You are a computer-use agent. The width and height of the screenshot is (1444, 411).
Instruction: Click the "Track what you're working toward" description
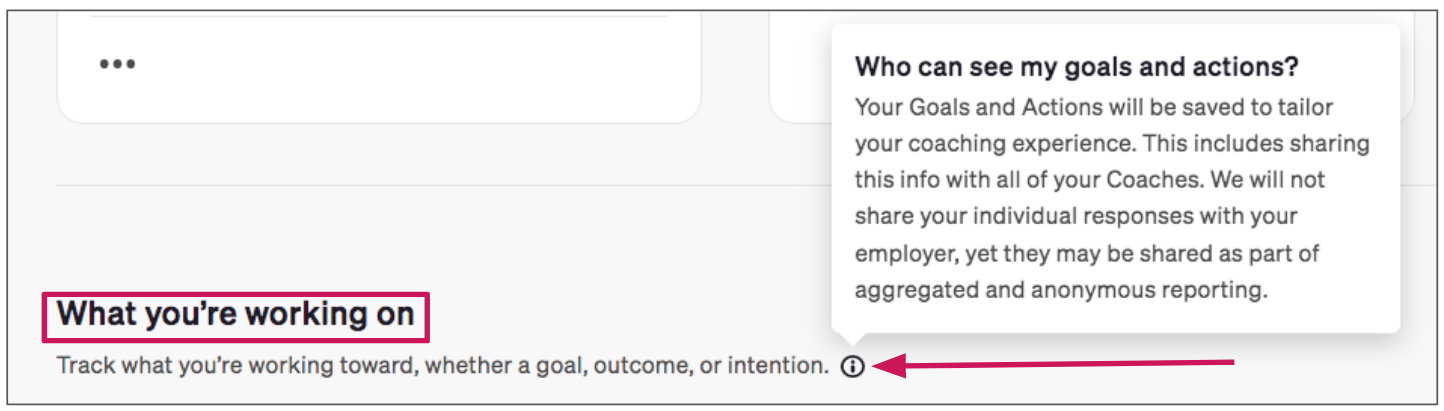click(443, 366)
